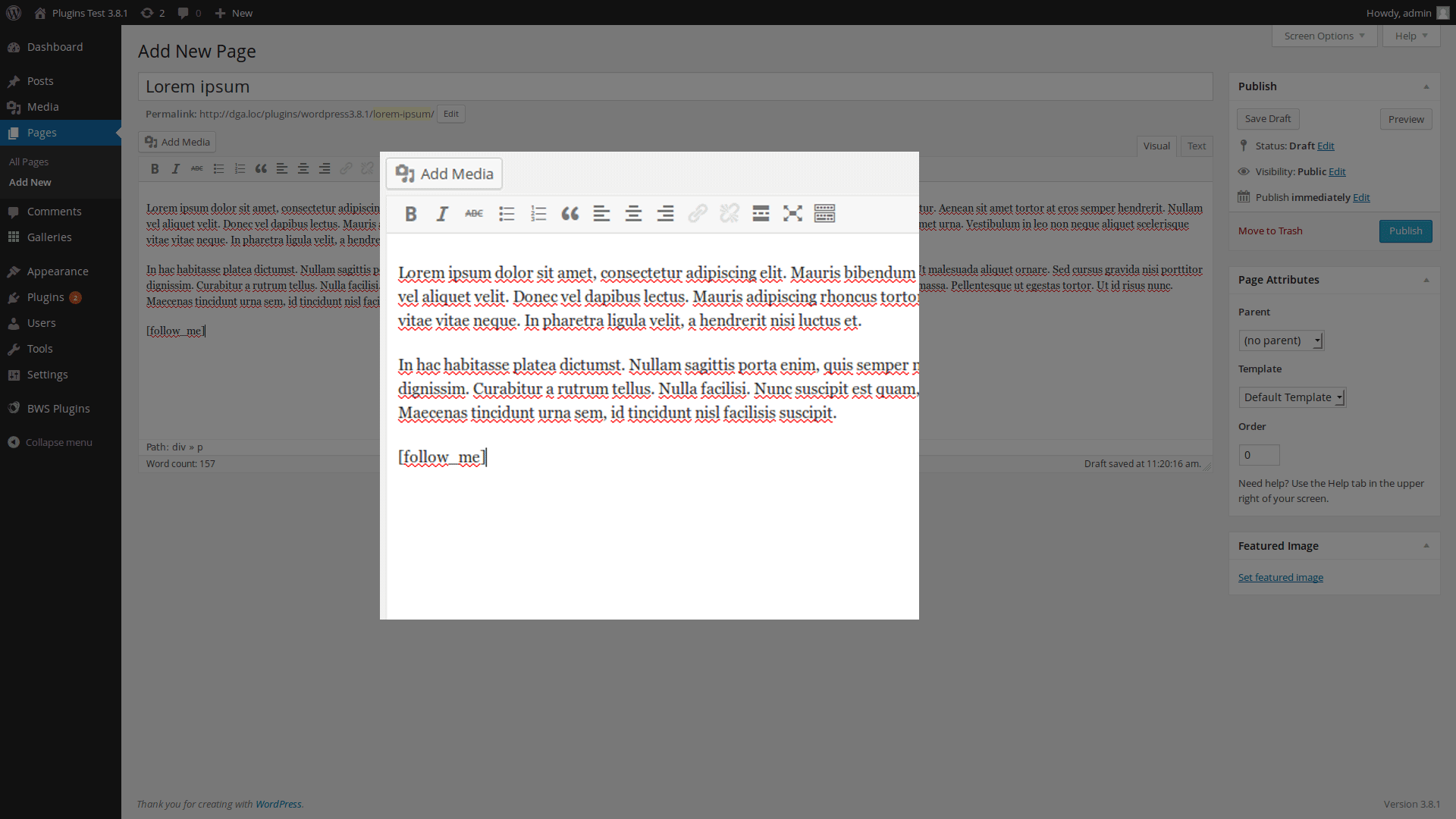1456x819 pixels.
Task: Click small bulleted list icon in dimmed toolbar
Action: tap(218, 169)
